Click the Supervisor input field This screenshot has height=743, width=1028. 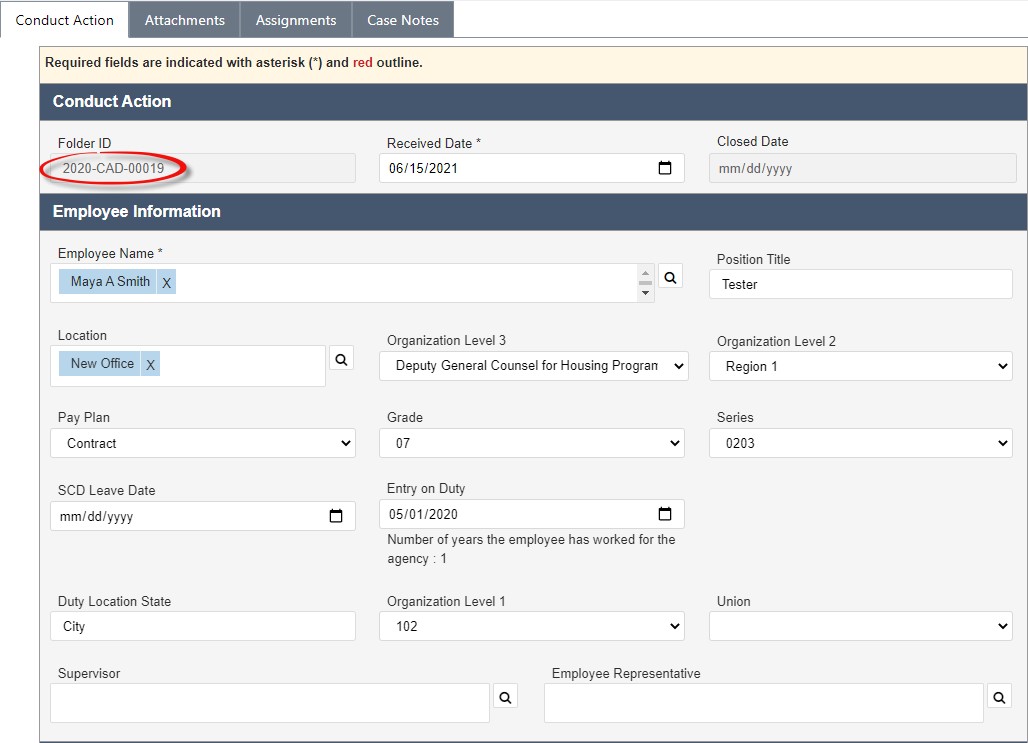[270, 703]
